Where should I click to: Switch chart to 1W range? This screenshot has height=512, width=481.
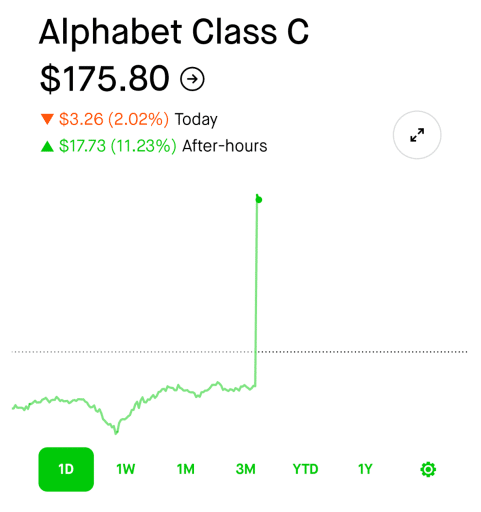[x=126, y=469]
